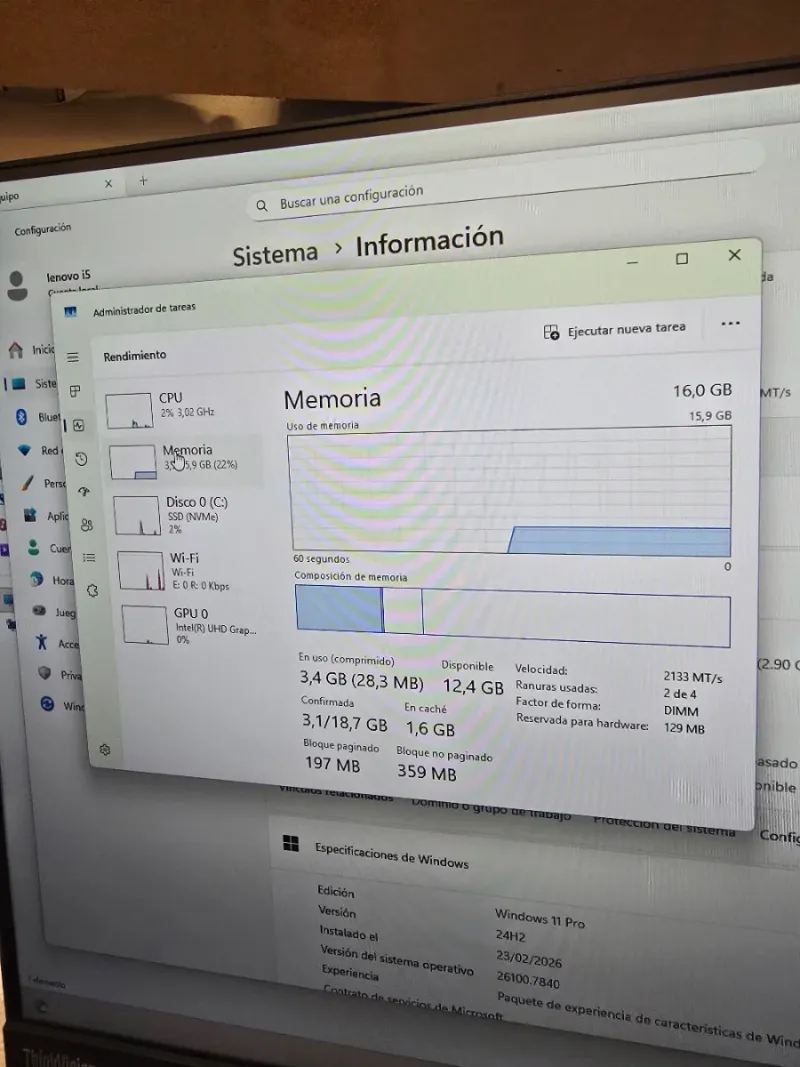Image resolution: width=800 pixels, height=1067 pixels.
Task: Open Bluetooth section in Settings navigation
Action: pos(39,416)
